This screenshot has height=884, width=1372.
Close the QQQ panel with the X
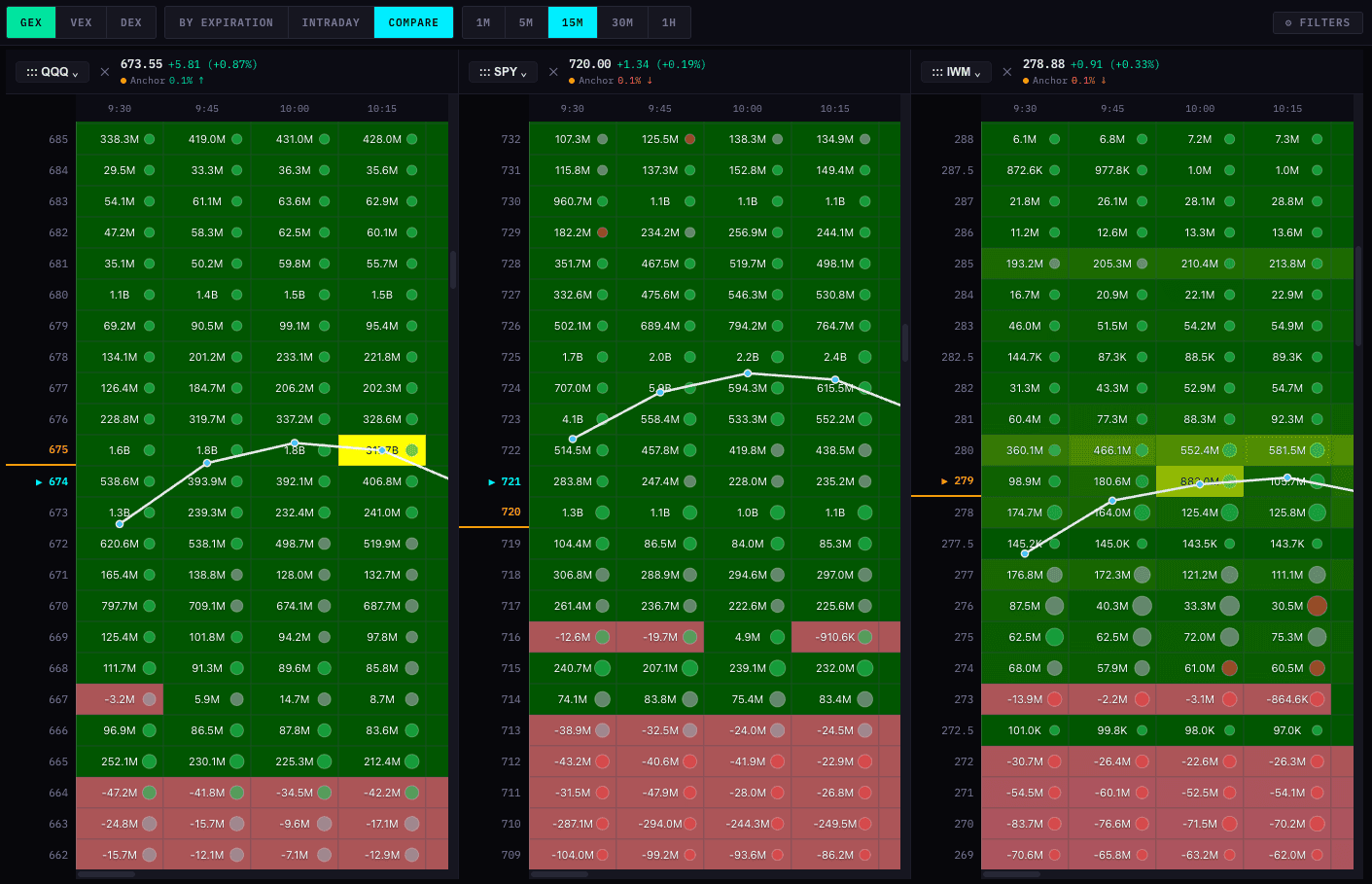click(105, 72)
